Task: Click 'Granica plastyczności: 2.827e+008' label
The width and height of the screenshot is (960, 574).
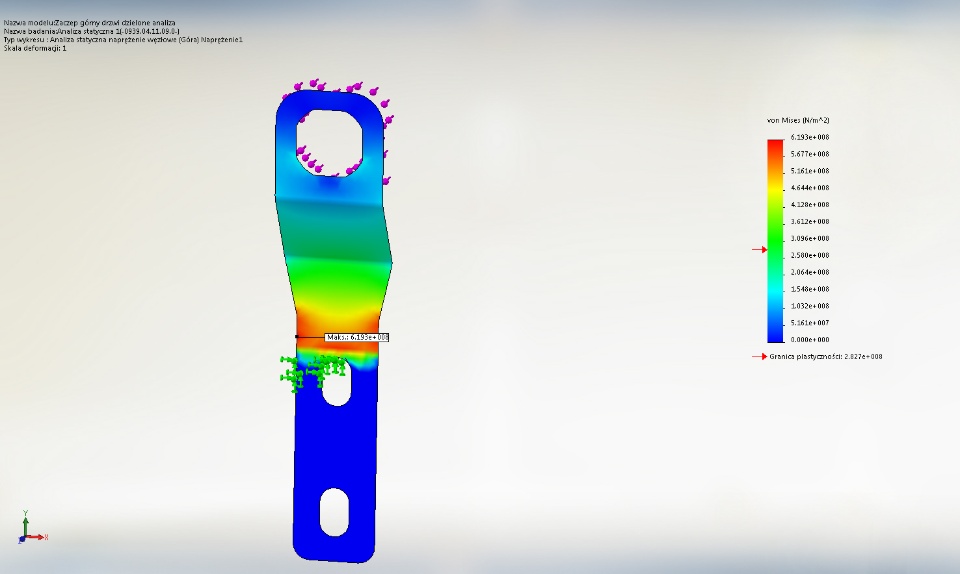Action: pyautogui.click(x=825, y=357)
